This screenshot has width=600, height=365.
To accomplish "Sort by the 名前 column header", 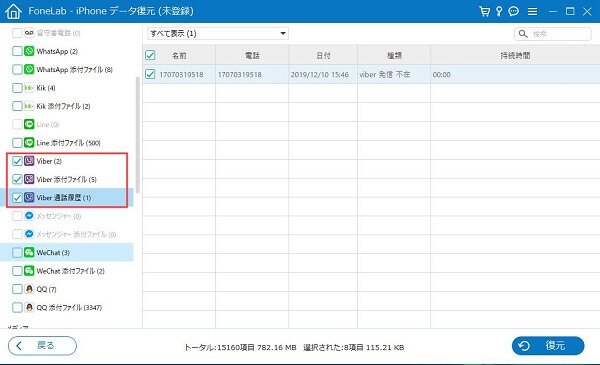I will pyautogui.click(x=179, y=55).
